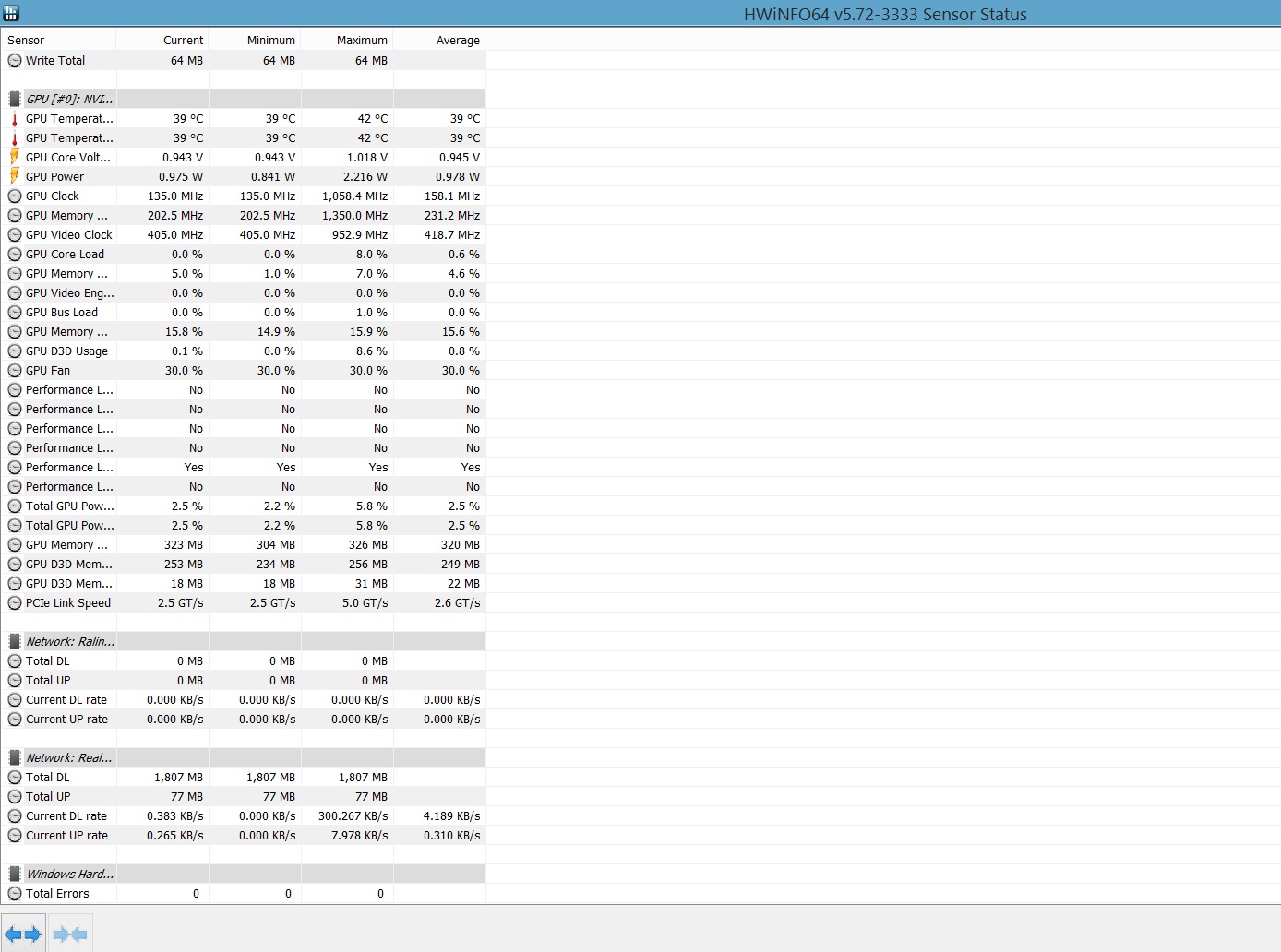Click the clock icon beside Write Total
Image resolution: width=1281 pixels, height=952 pixels.
pos(15,61)
